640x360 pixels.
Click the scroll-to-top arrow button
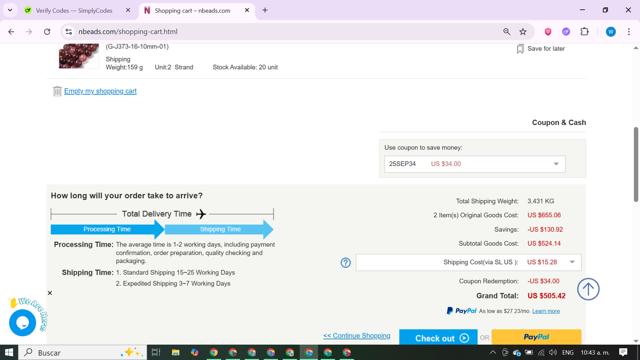click(x=588, y=289)
